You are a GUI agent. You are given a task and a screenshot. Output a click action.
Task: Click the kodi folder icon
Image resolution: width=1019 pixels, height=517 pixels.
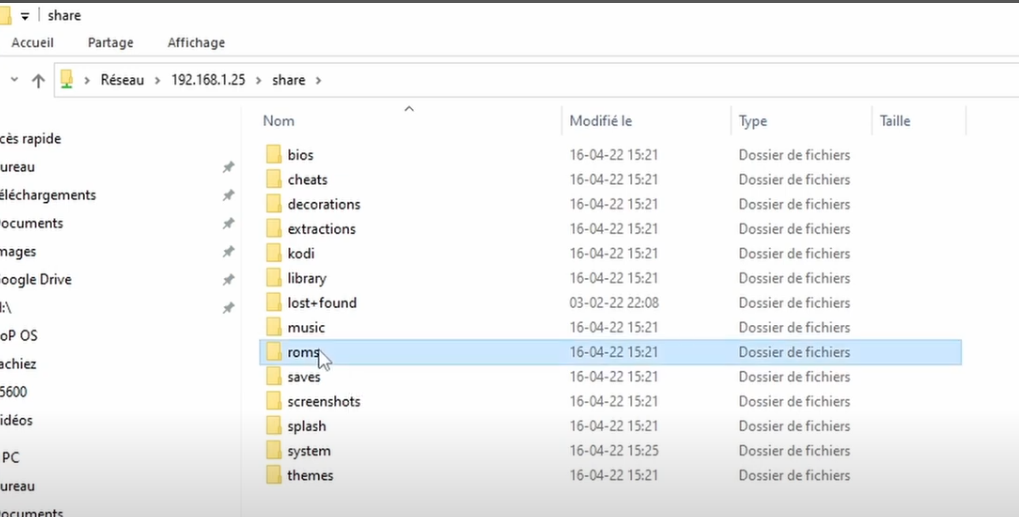pyautogui.click(x=274, y=254)
